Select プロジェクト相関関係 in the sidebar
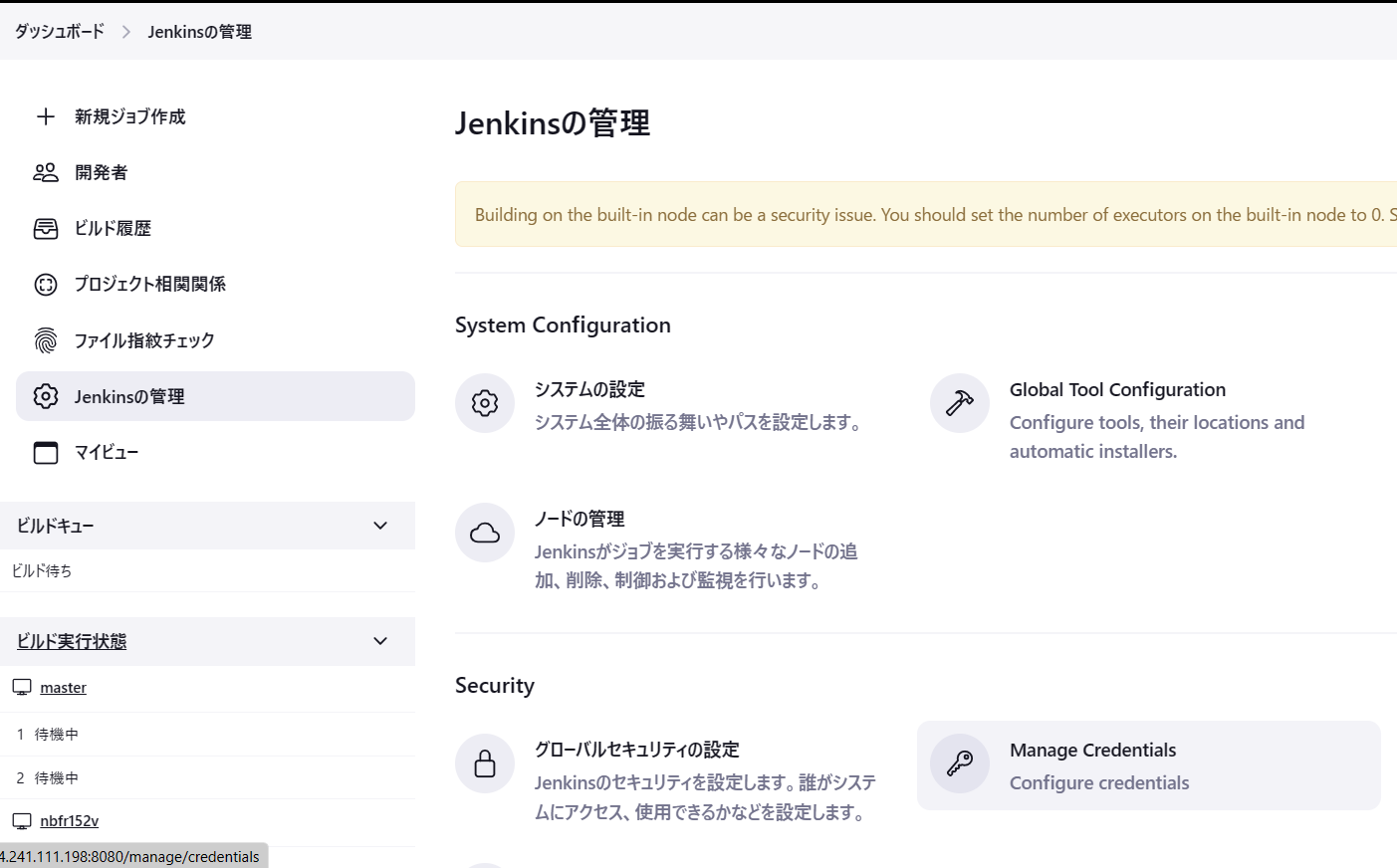The image size is (1397, 868). (x=149, y=284)
